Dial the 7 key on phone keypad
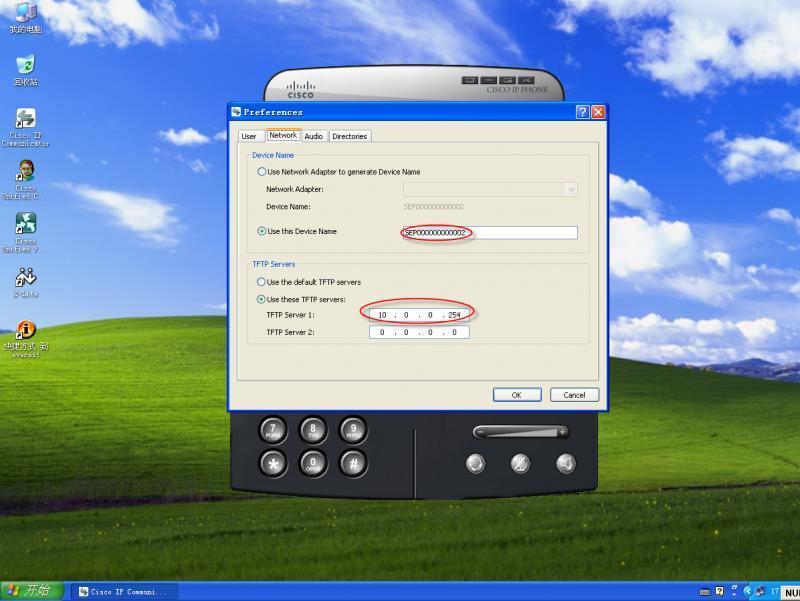This screenshot has height=601, width=800. 273,431
